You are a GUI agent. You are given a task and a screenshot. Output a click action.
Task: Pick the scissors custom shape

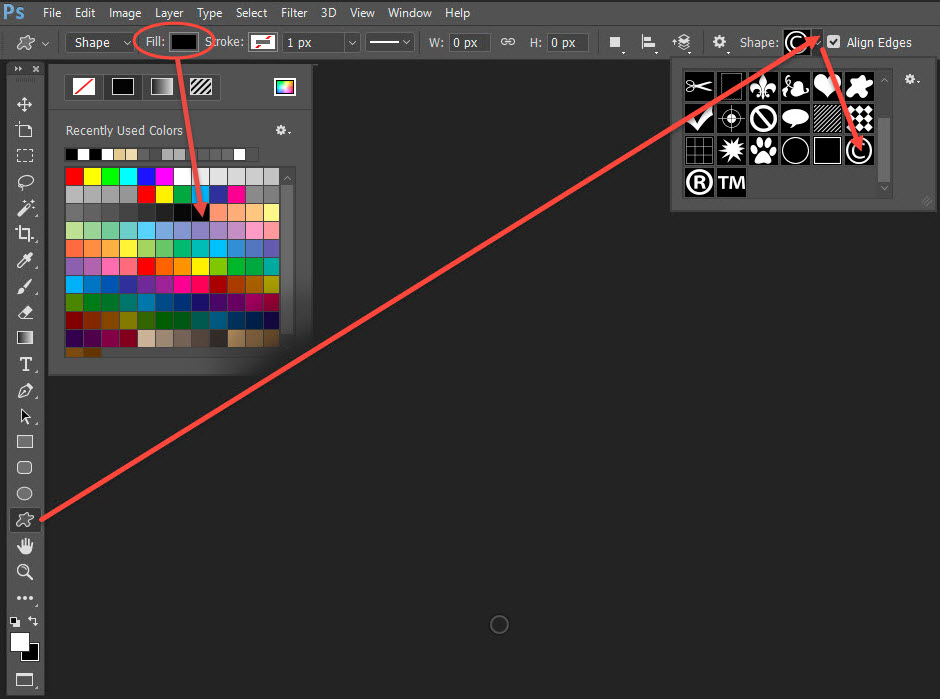(x=699, y=86)
